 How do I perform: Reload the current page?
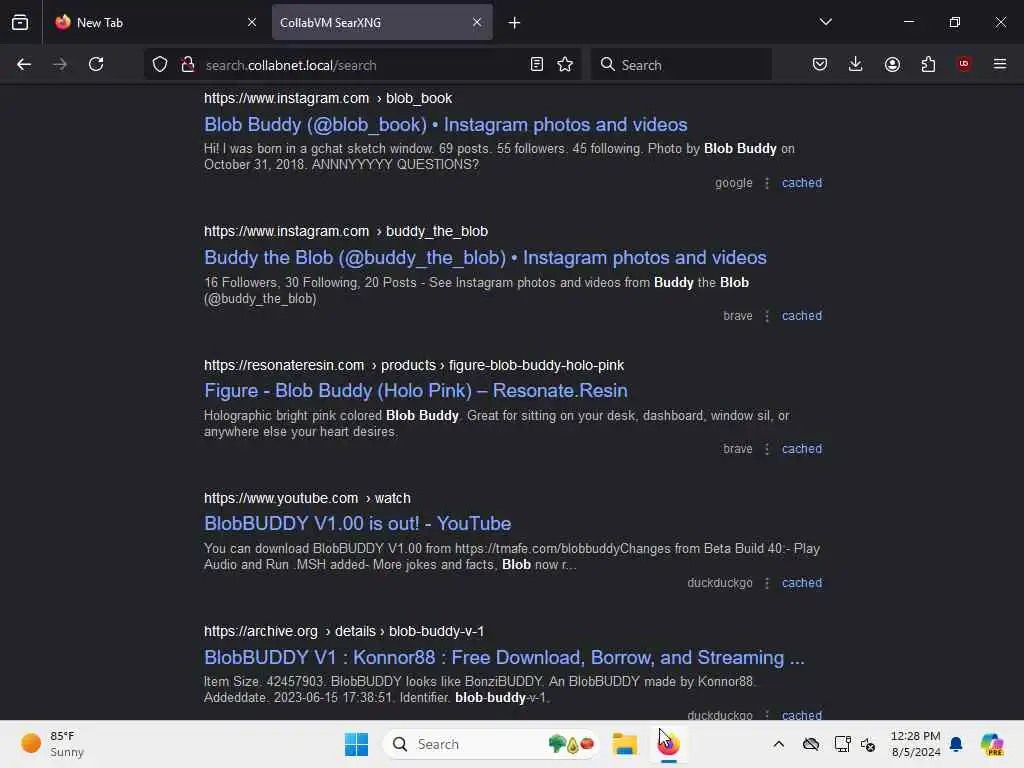coord(96,65)
